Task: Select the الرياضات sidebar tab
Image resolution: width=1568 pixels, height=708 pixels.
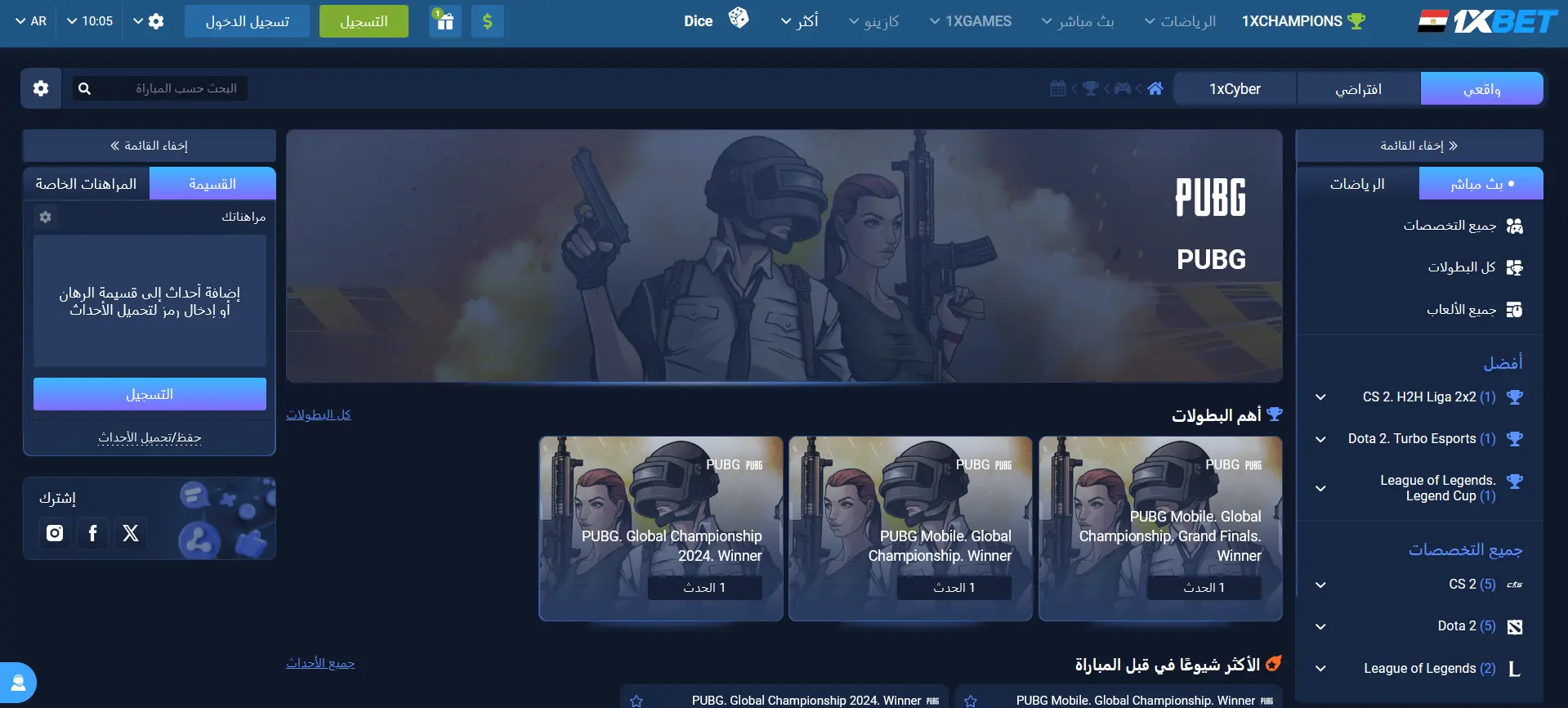Action: [x=1357, y=184]
